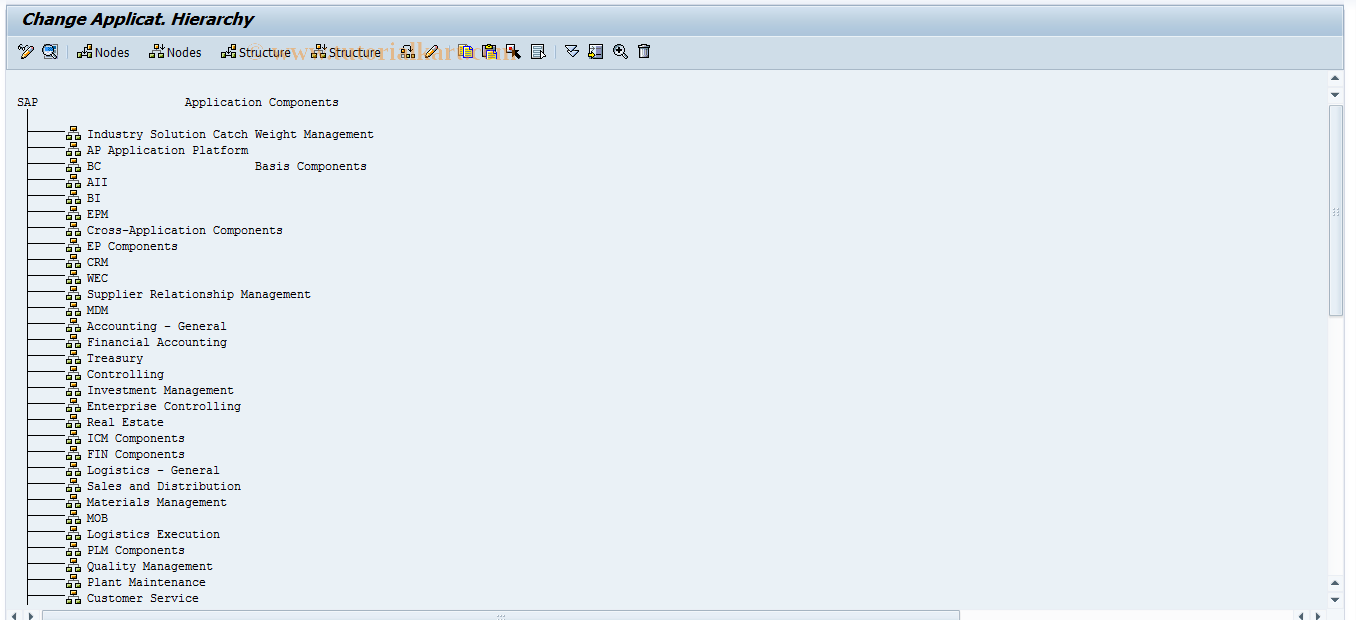The height and width of the screenshot is (620, 1356).
Task: Select Quality Management node
Action: click(150, 566)
